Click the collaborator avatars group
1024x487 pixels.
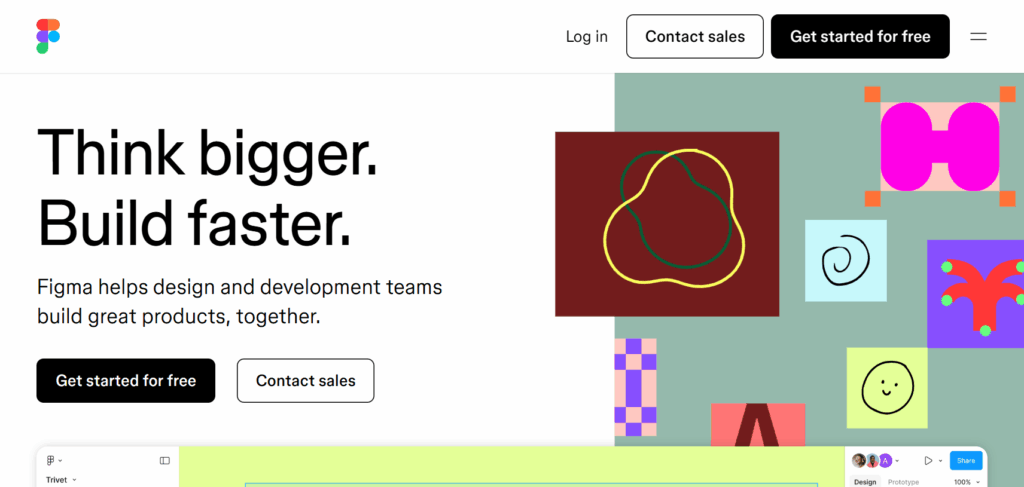(x=872, y=461)
